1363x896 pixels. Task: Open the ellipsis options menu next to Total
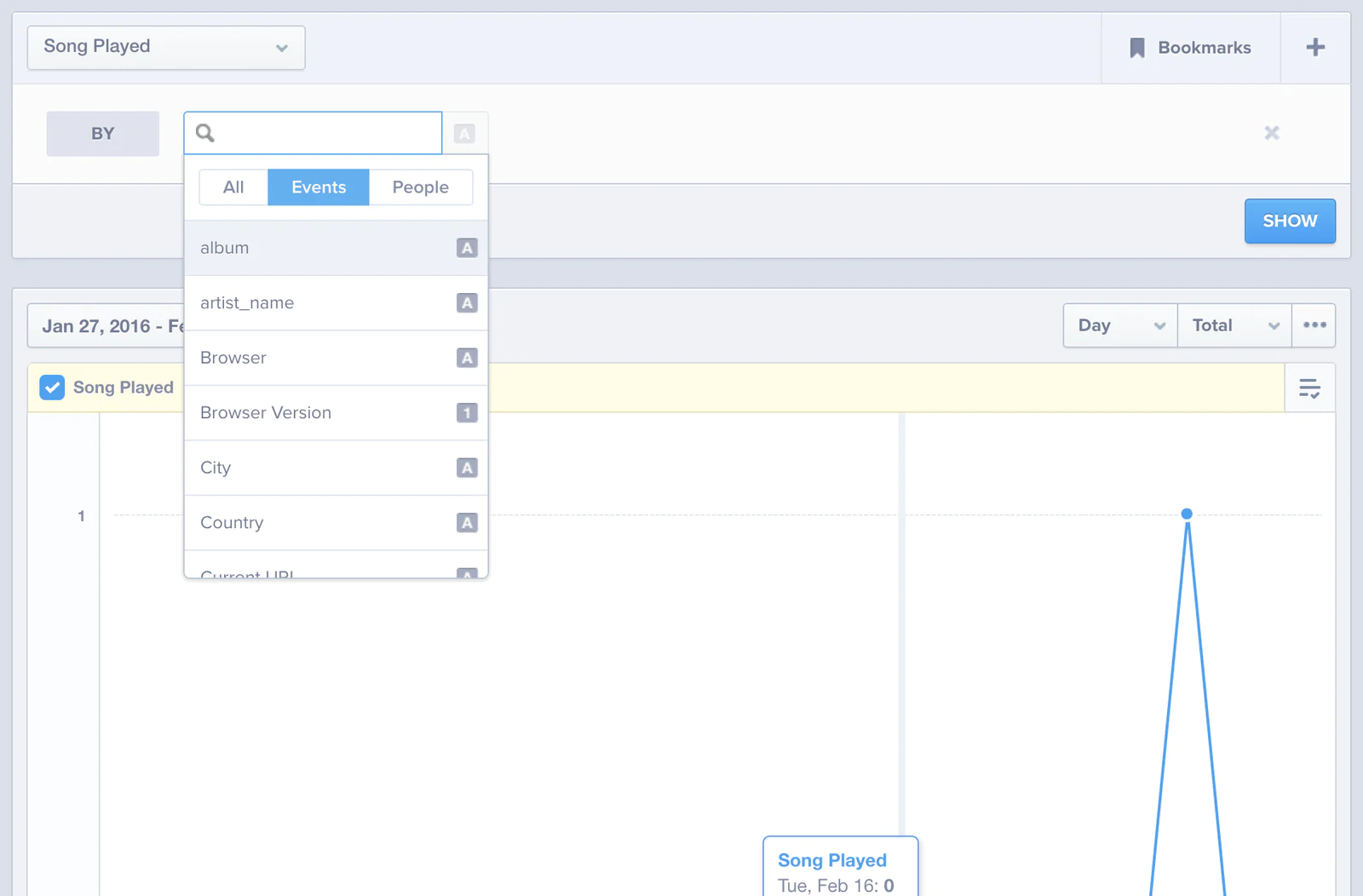[1314, 325]
